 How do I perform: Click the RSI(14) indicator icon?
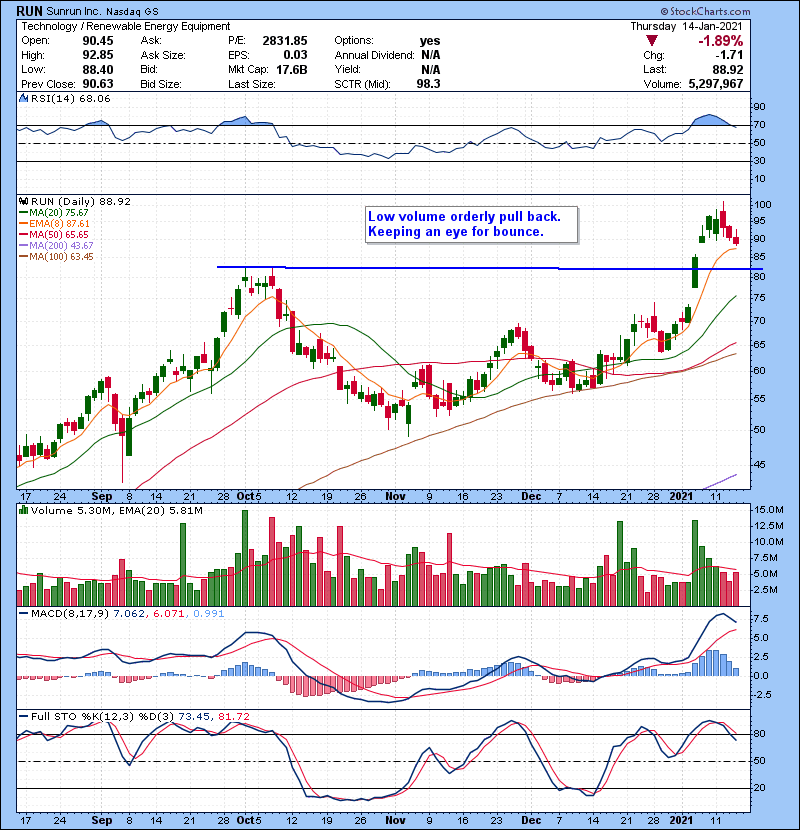click(x=23, y=98)
